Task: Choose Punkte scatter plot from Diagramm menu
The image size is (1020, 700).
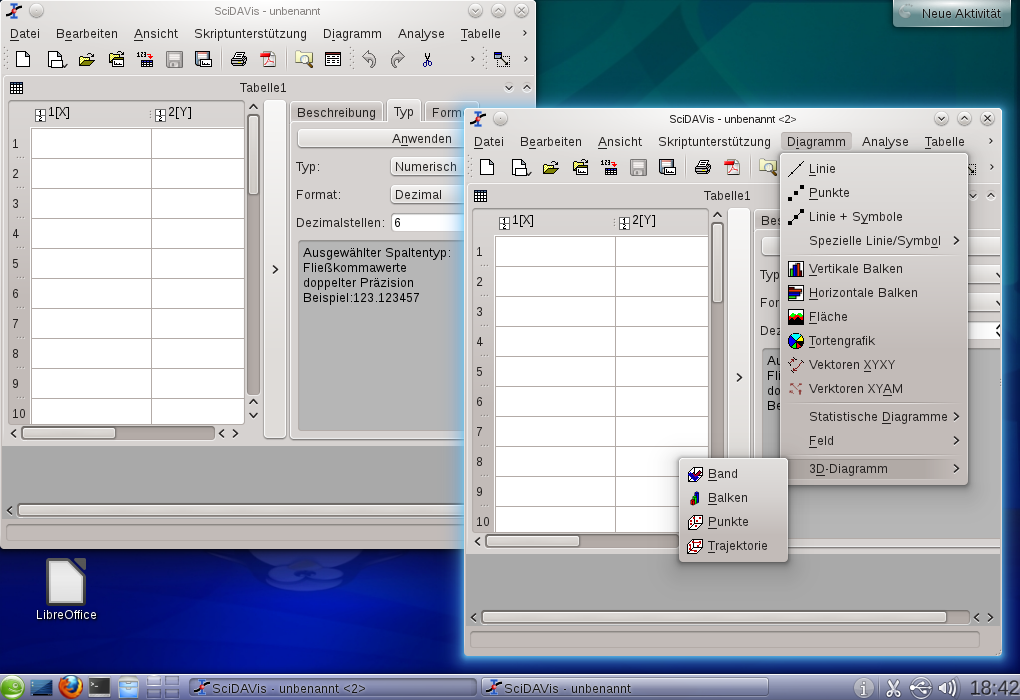Action: click(x=874, y=193)
